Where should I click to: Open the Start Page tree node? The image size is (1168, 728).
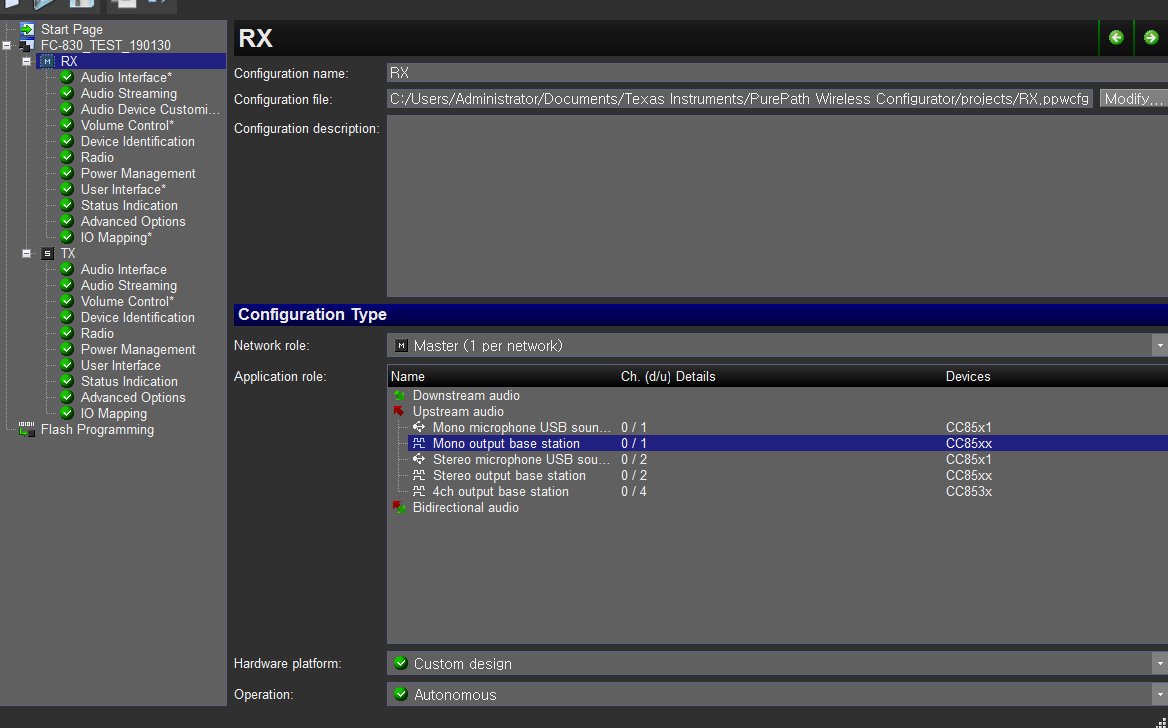[72, 29]
